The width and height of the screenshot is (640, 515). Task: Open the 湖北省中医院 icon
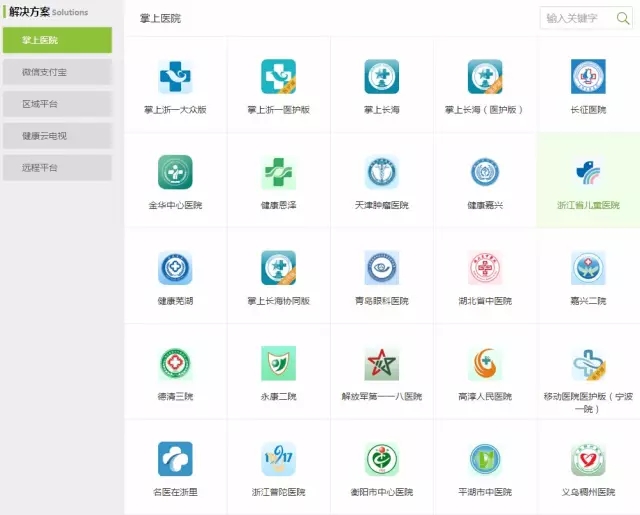(x=485, y=268)
